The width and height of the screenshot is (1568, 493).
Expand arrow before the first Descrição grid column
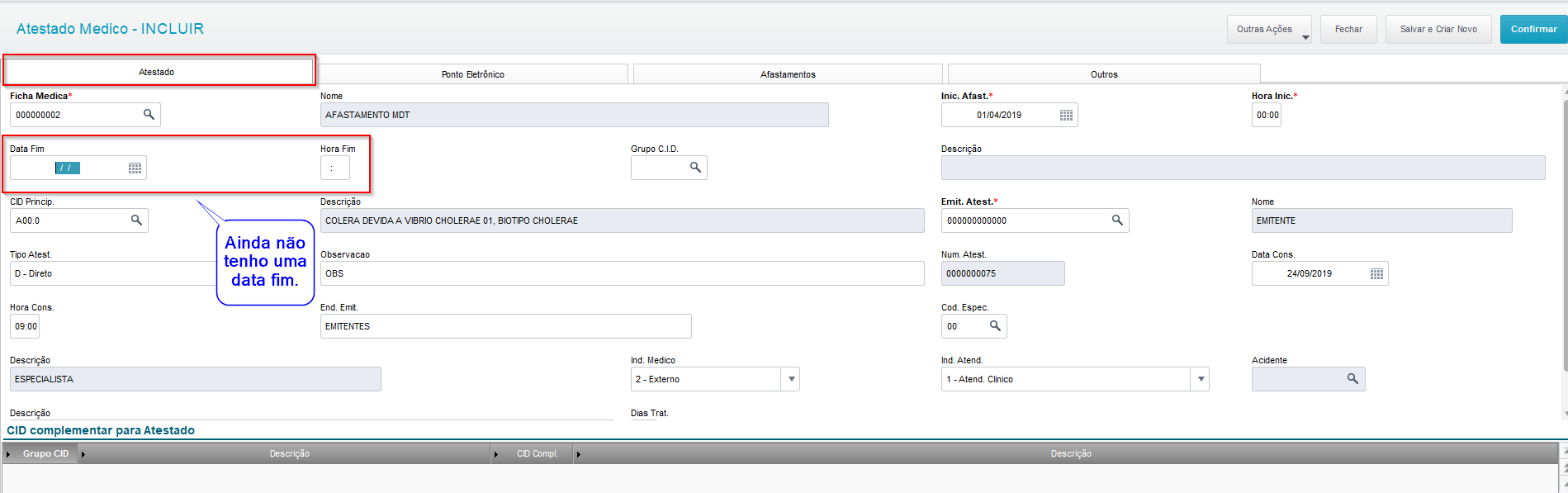pyautogui.click(x=83, y=454)
